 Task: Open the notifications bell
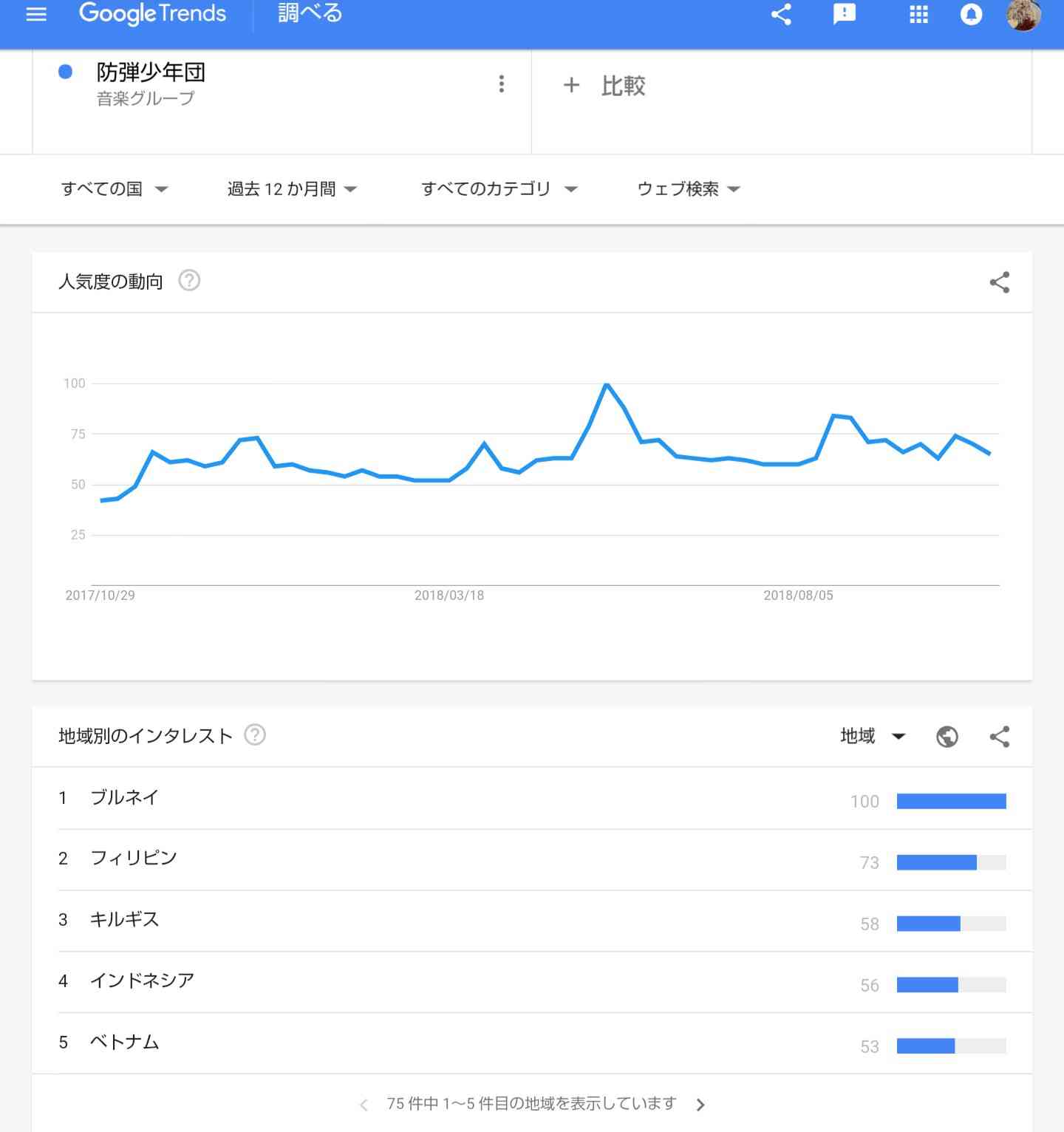pyautogui.click(x=971, y=14)
